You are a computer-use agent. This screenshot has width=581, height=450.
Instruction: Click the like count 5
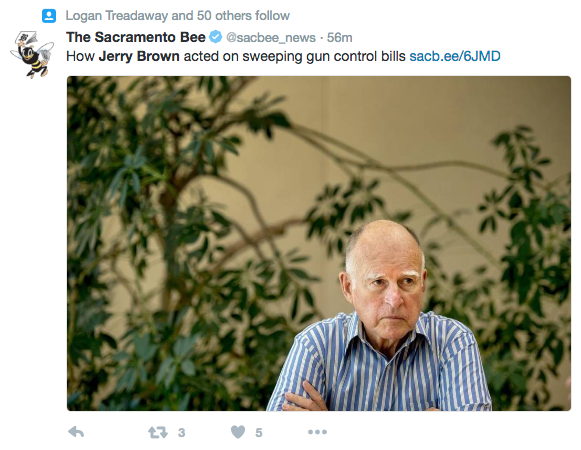259,433
